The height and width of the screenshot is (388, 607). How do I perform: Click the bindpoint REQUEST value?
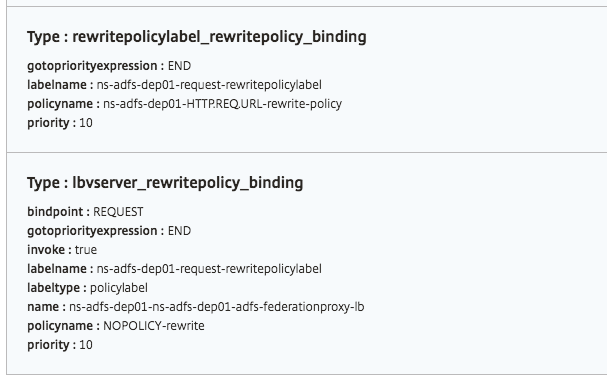(118, 212)
